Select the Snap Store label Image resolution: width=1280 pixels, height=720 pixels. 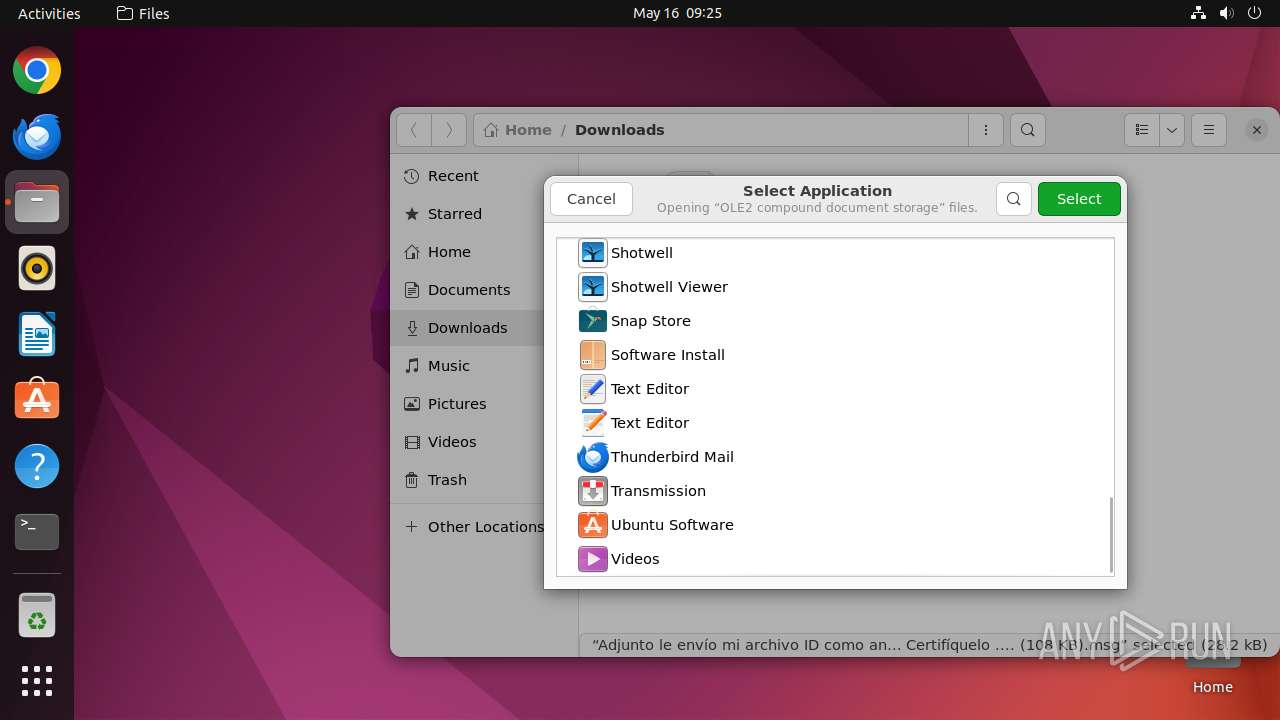[x=650, y=321]
